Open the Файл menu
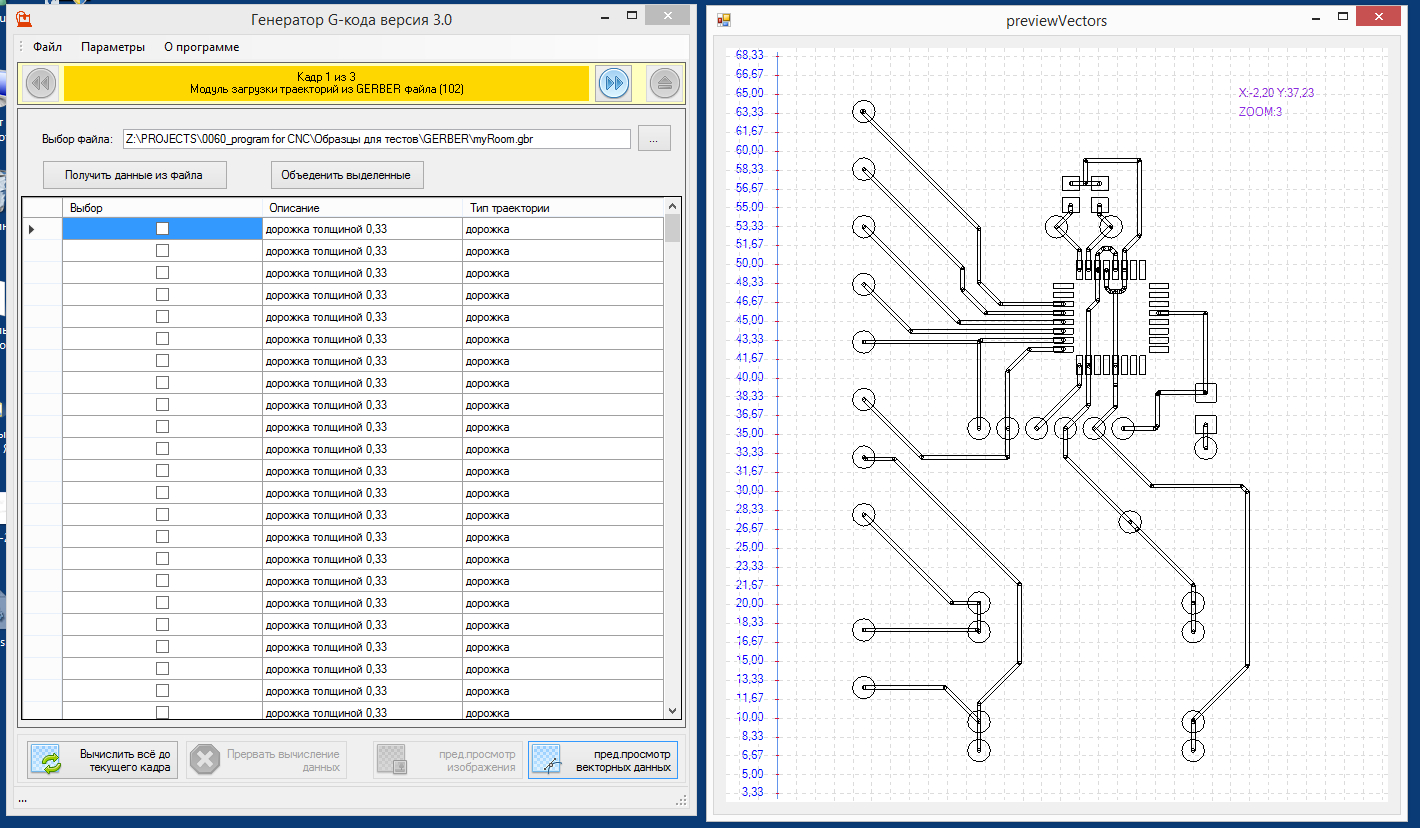1420x828 pixels. click(x=47, y=47)
